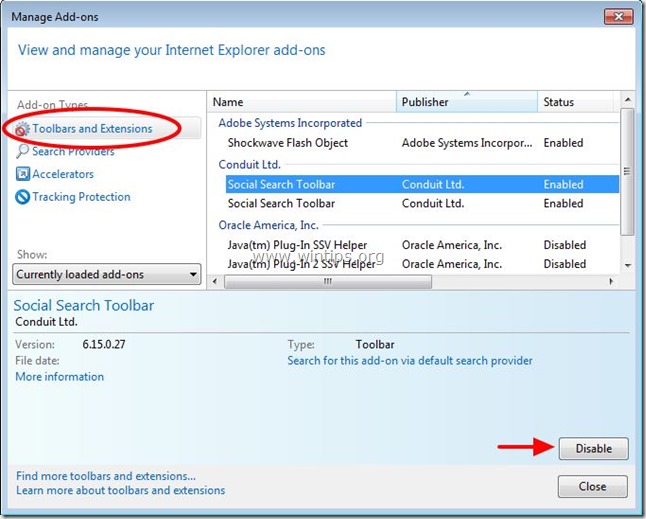
Task: Click the Oracle America, Inc. group header
Action: (268, 225)
